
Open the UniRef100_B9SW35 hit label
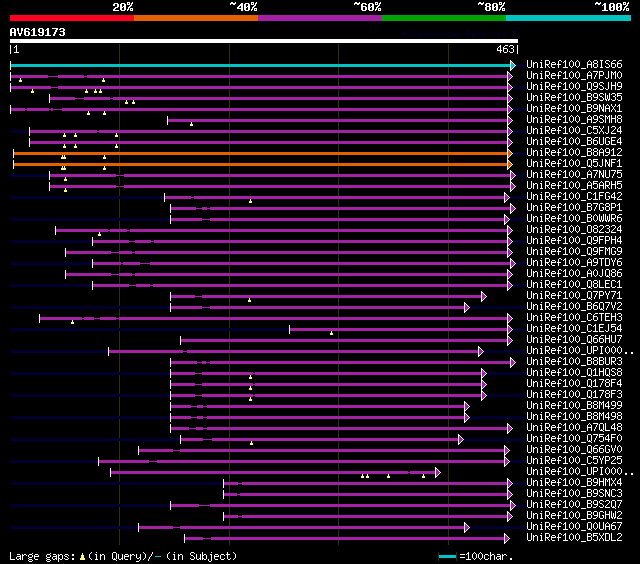[x=574, y=98]
